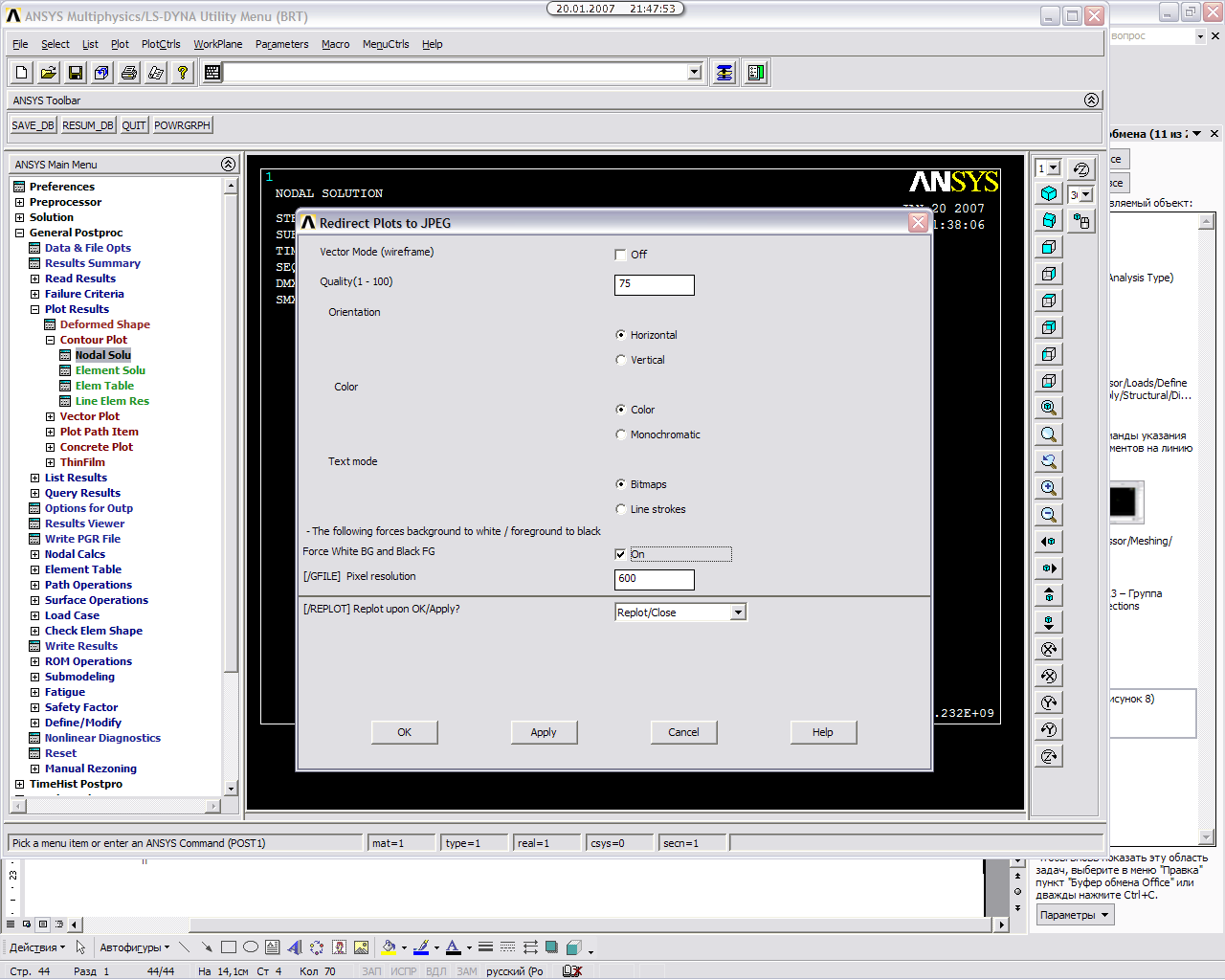
Task: Expand the TimeHist Postpro node
Action: pyautogui.click(x=19, y=784)
